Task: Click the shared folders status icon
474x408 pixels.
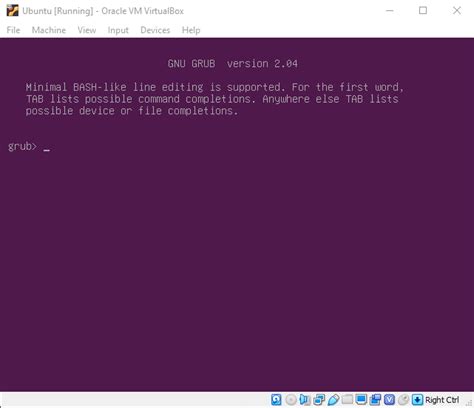Action: coord(347,399)
